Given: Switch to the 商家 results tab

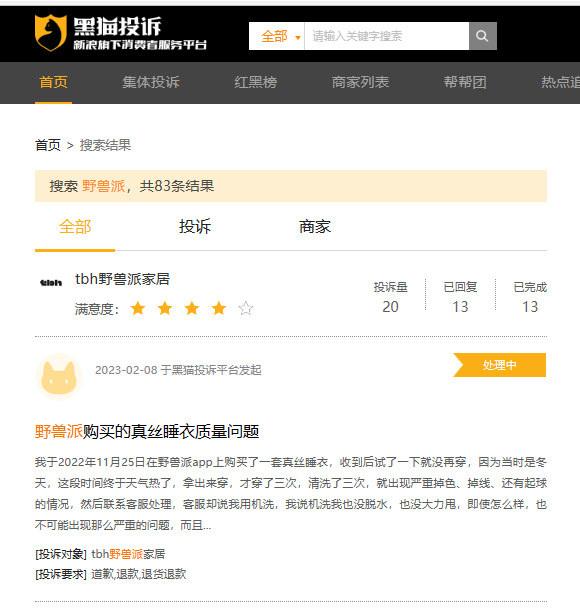Looking at the screenshot, I should point(315,227).
